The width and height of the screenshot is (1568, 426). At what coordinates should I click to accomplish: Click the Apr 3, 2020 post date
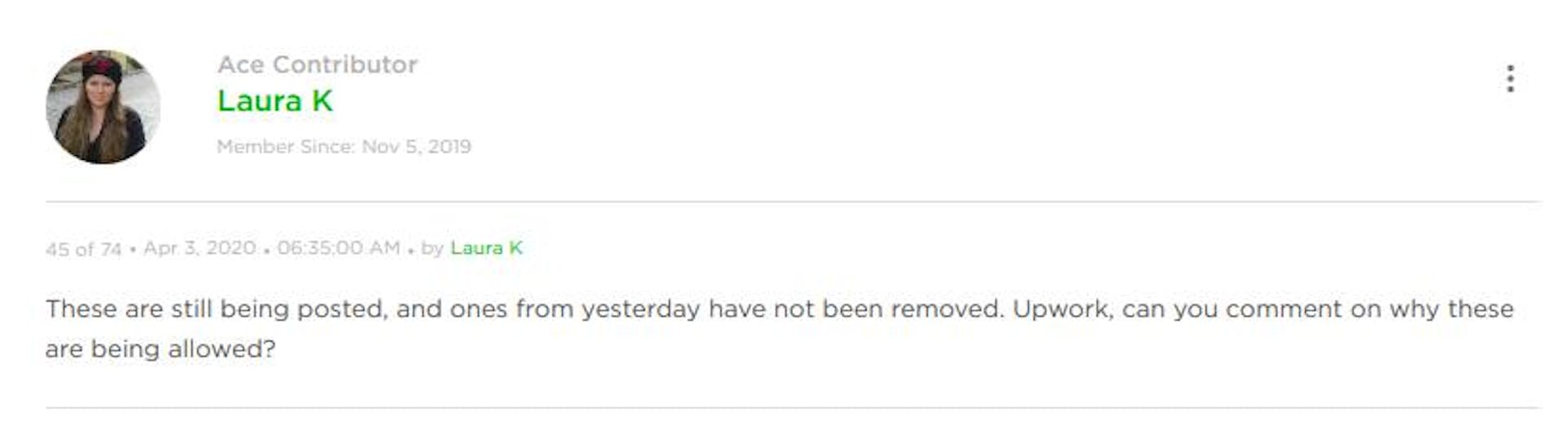tap(199, 248)
